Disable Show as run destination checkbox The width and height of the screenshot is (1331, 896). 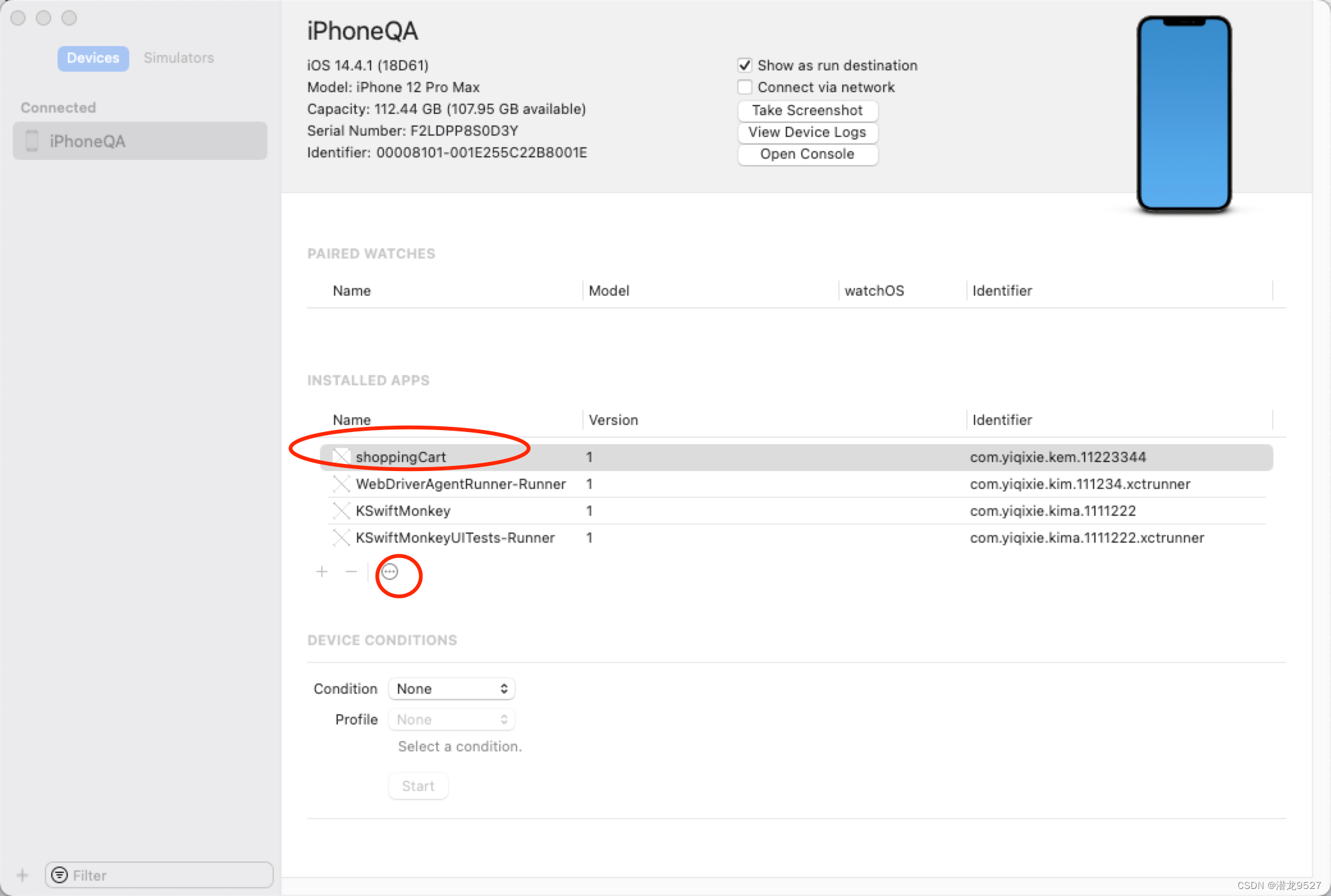point(744,65)
